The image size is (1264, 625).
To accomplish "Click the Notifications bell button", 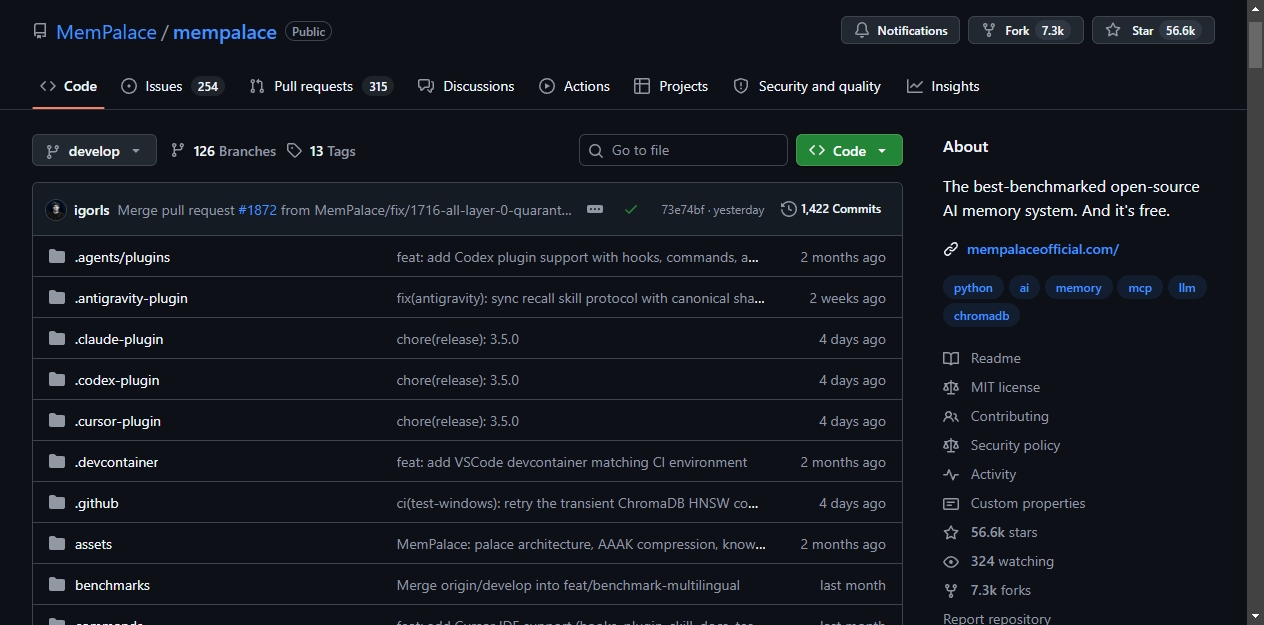I will tap(900, 30).
